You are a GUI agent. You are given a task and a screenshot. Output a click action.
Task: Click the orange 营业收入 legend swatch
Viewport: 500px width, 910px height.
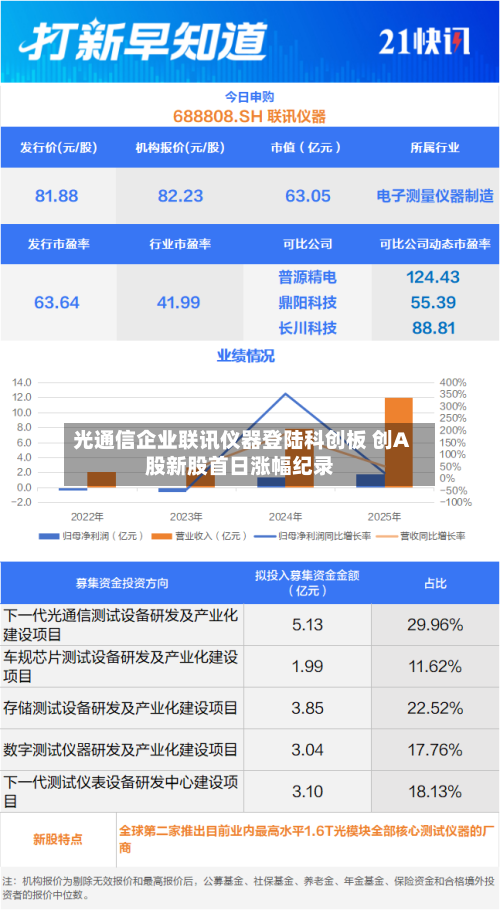162,536
